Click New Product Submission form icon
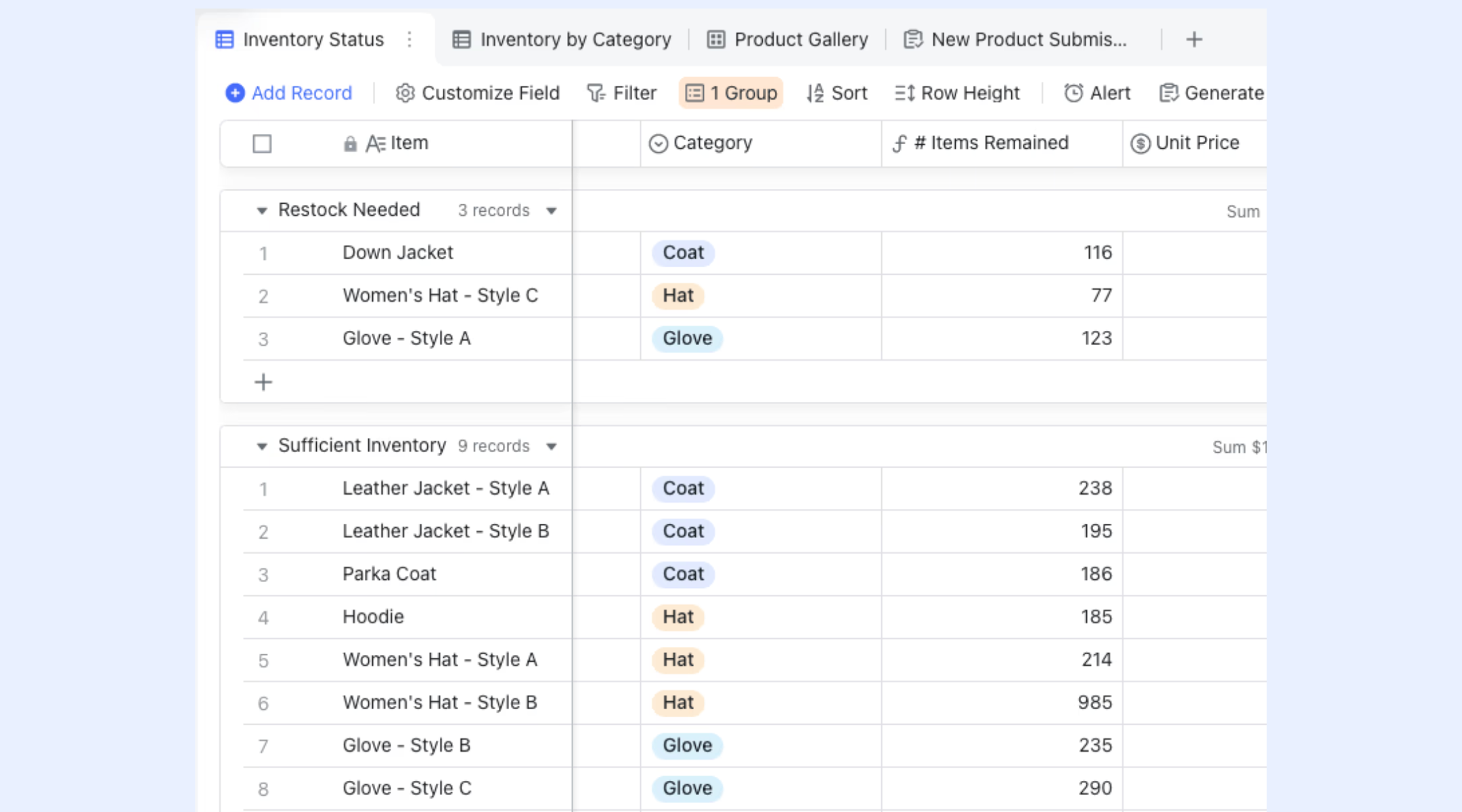 coord(913,39)
